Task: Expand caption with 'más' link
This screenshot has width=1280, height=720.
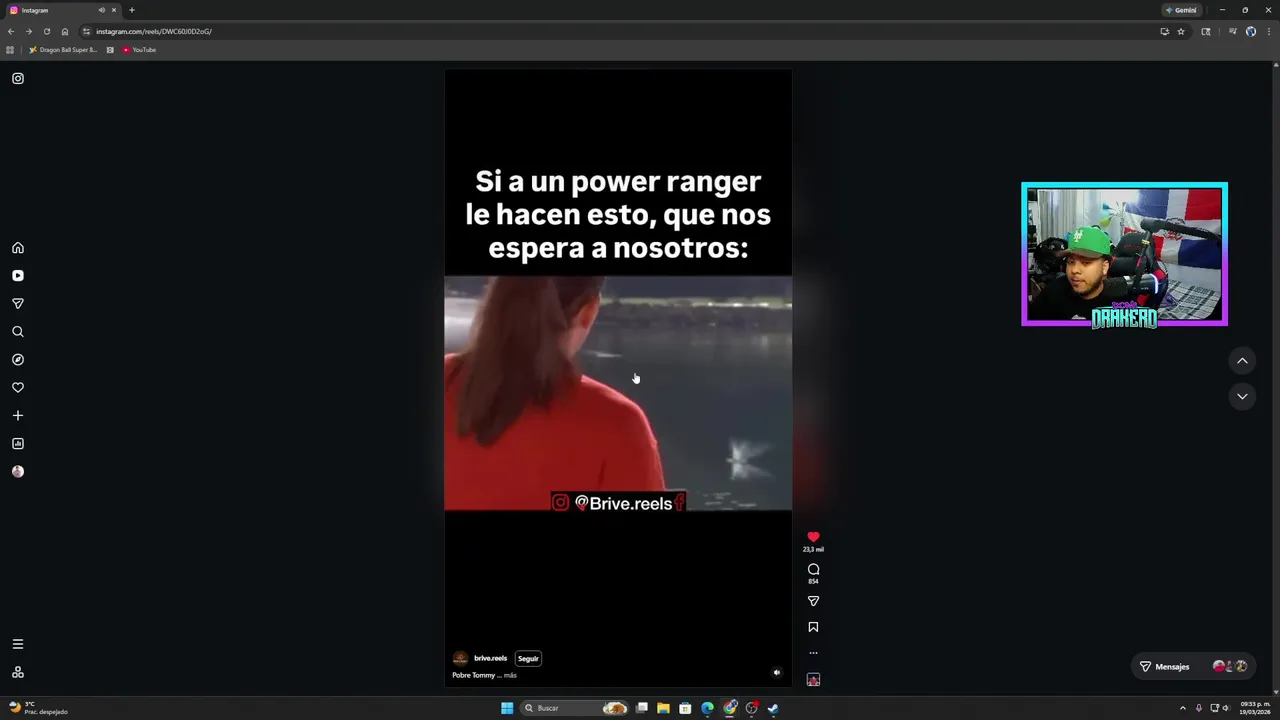Action: click(x=510, y=676)
